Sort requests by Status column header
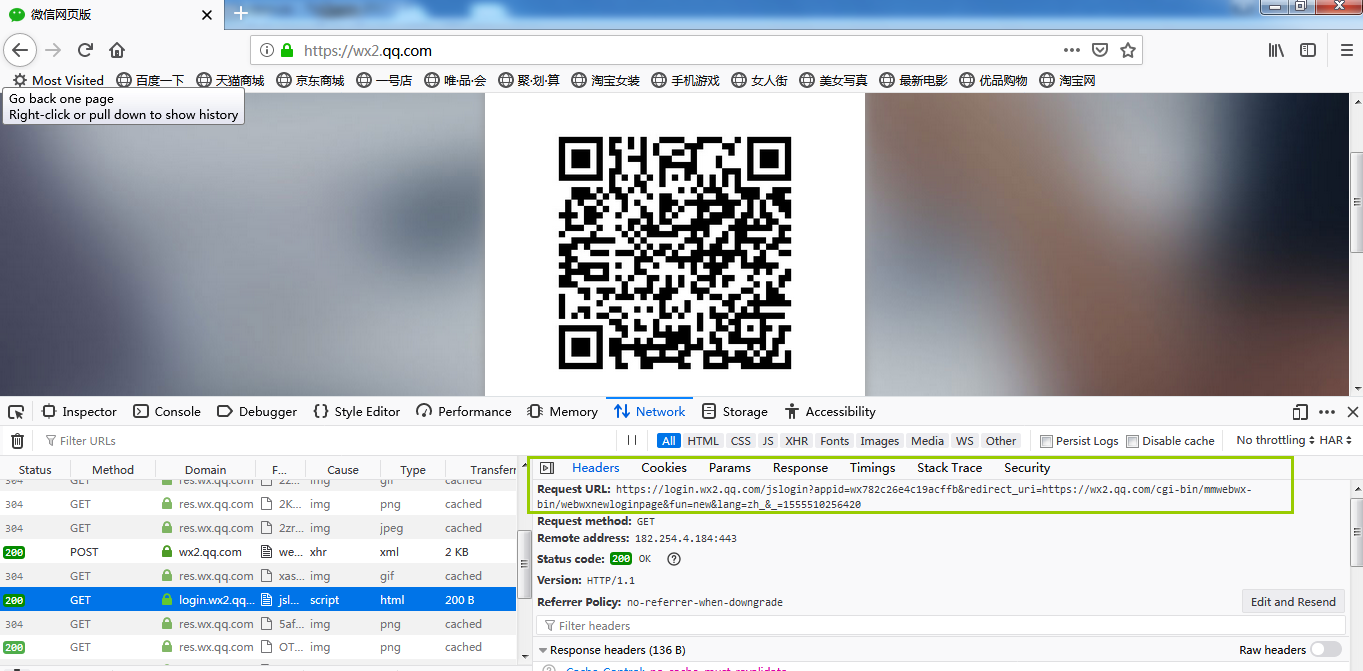Image resolution: width=1363 pixels, height=671 pixels. (35, 470)
